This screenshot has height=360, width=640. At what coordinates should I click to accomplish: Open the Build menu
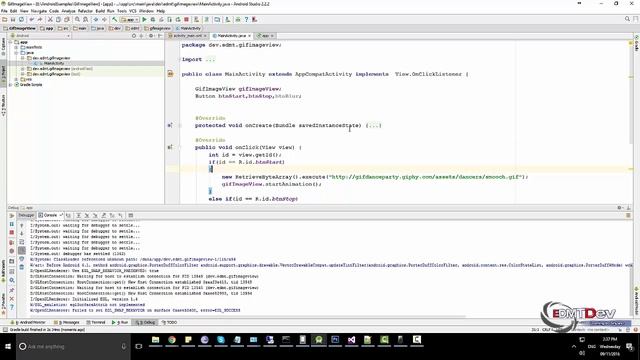(x=100, y=11)
